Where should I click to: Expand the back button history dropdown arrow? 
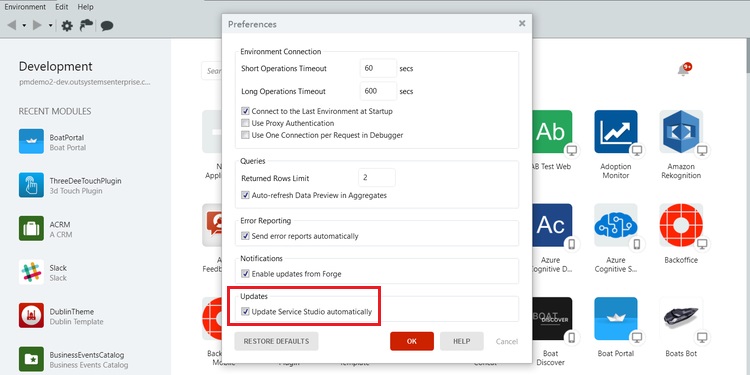[24, 26]
